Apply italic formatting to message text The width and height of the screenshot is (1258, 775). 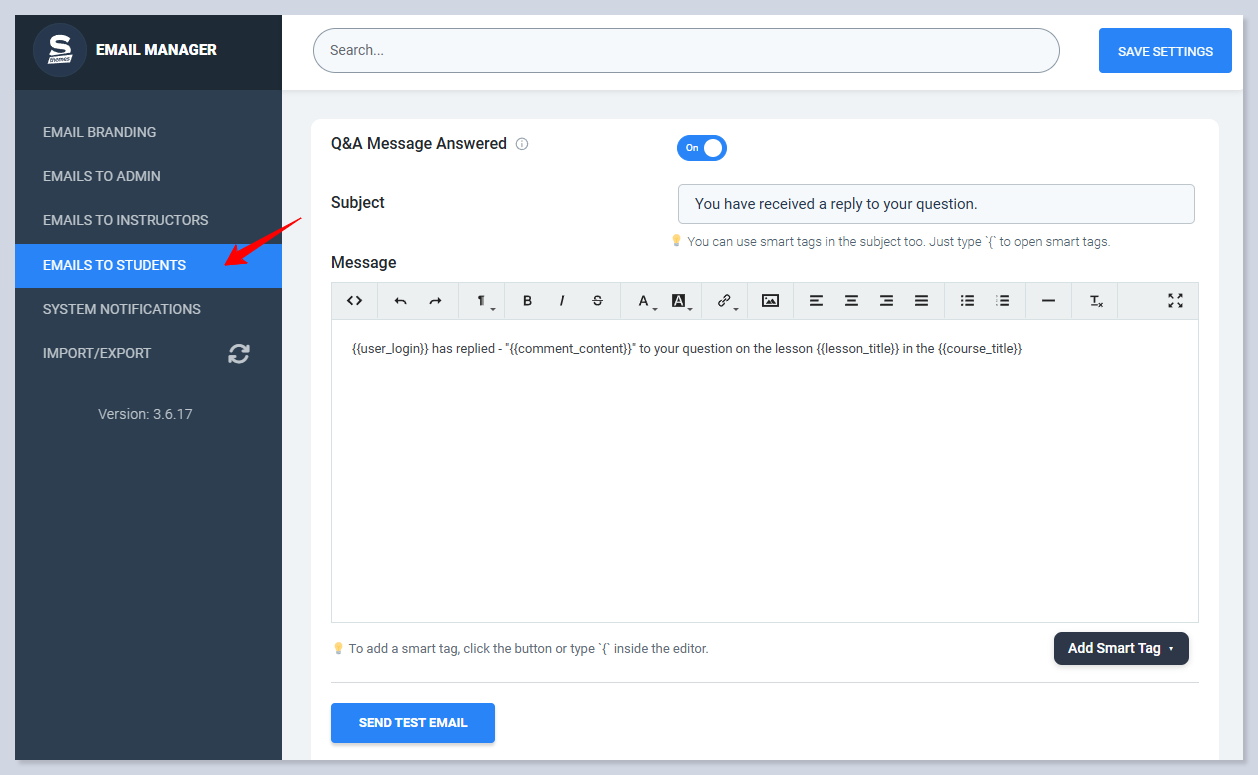[x=562, y=301]
